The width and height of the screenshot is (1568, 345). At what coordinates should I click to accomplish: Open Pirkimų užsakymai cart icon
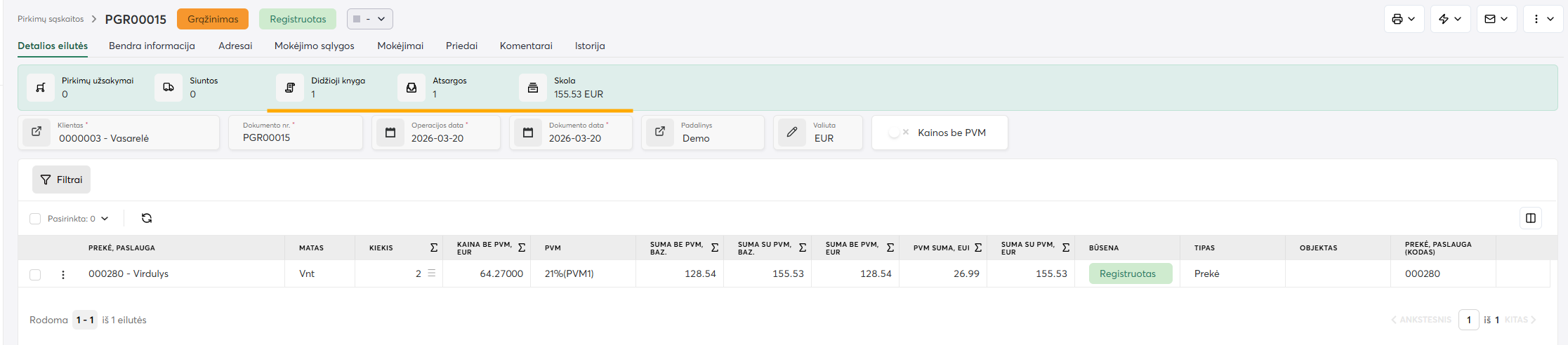click(41, 88)
